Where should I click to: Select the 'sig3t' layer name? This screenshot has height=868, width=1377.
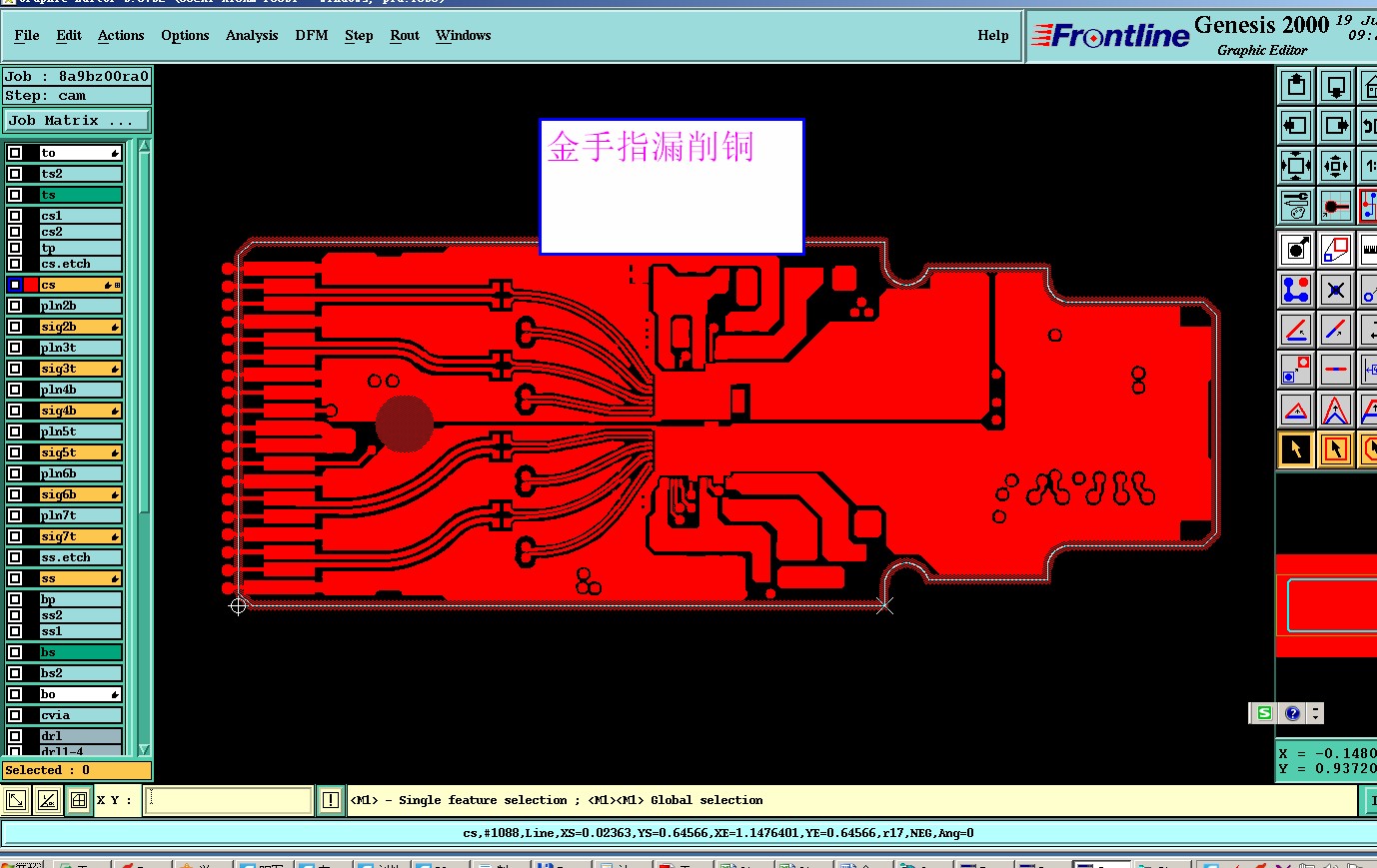tap(81, 369)
